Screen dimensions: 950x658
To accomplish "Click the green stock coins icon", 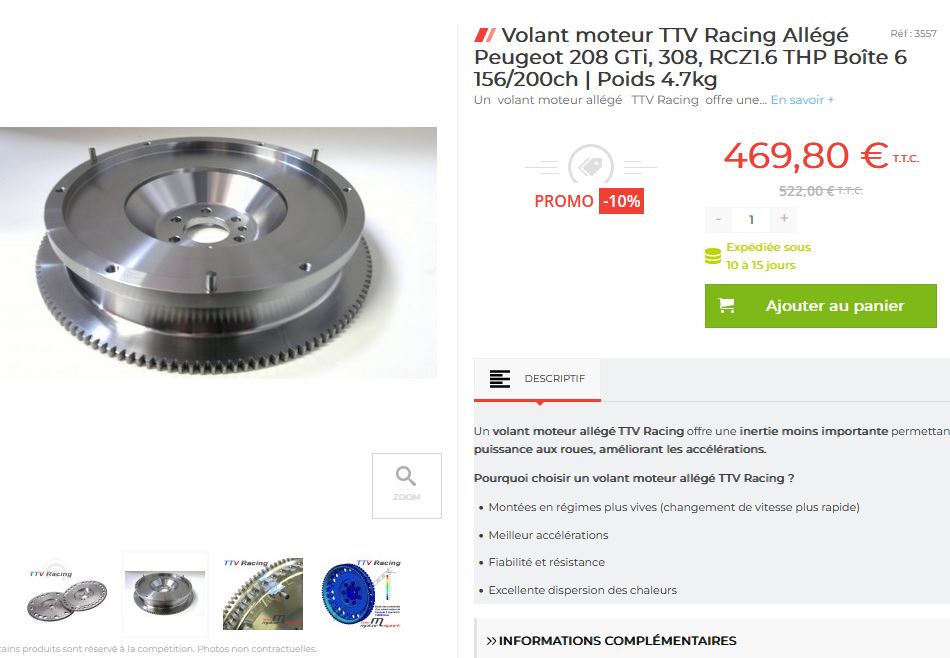I will coord(712,256).
